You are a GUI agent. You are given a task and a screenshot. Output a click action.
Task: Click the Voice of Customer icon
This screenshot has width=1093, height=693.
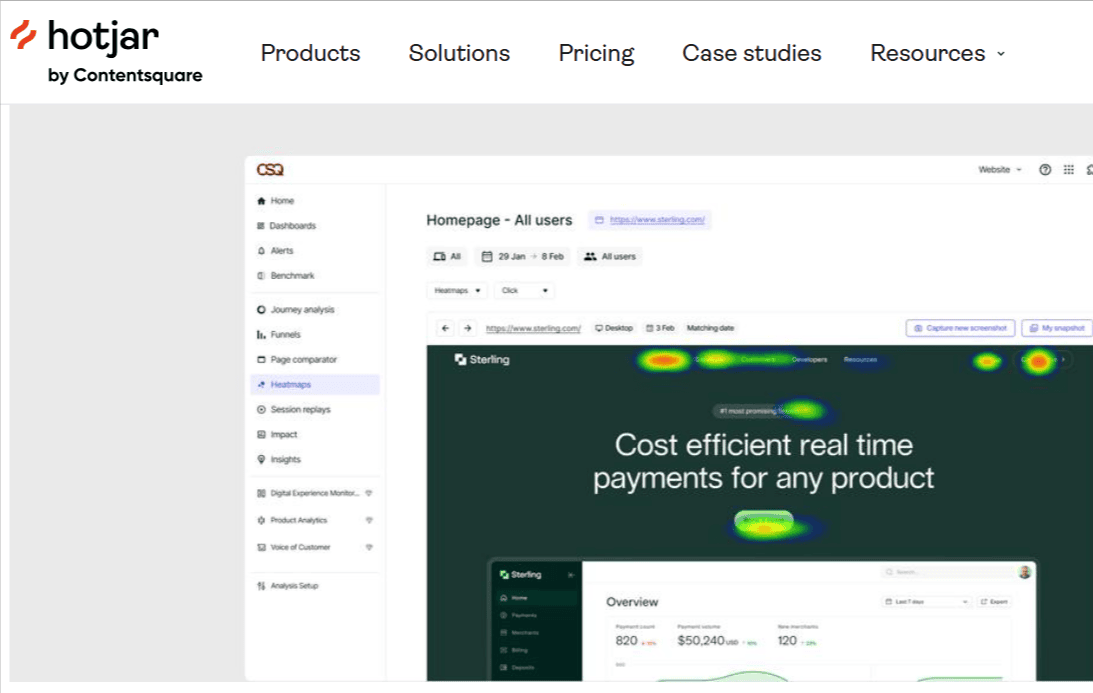pyautogui.click(x=261, y=547)
